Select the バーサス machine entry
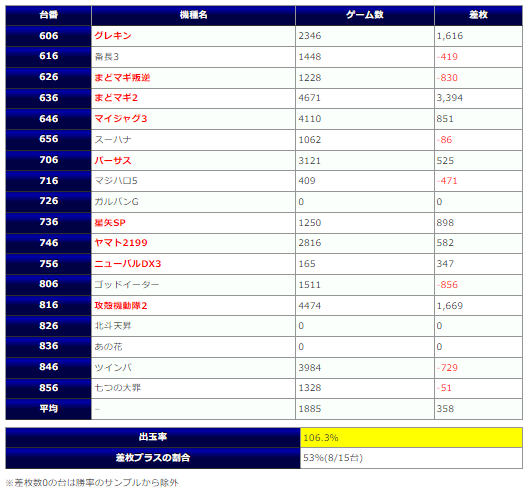530x494 pixels. click(113, 161)
